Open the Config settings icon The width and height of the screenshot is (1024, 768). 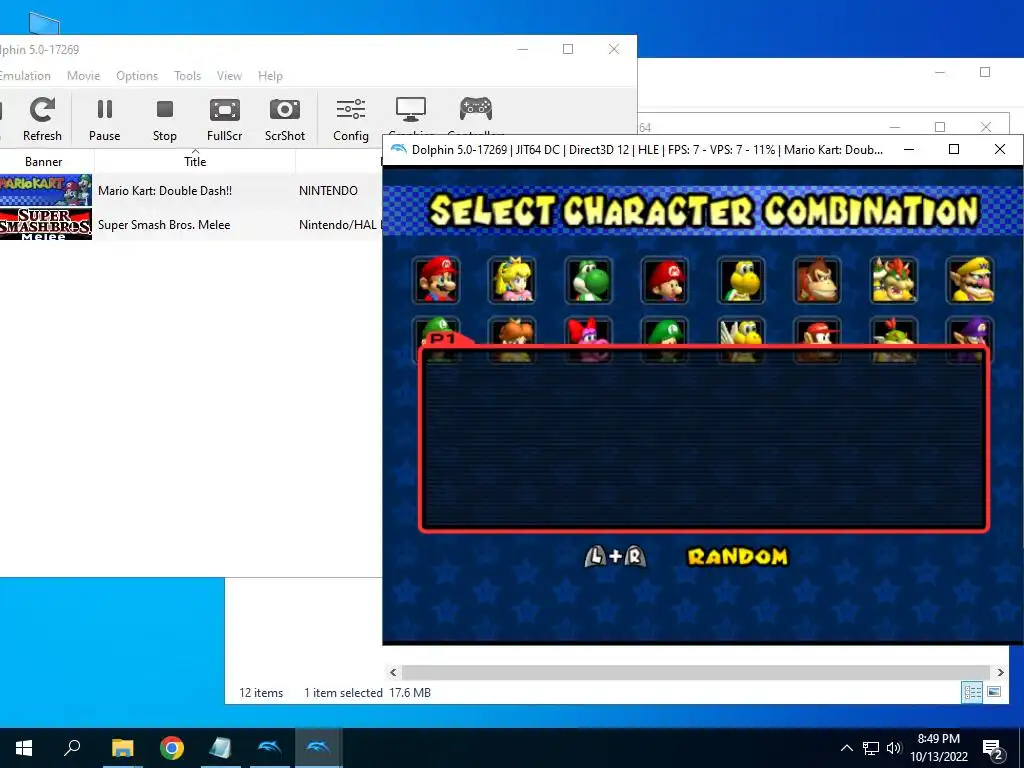click(x=351, y=118)
